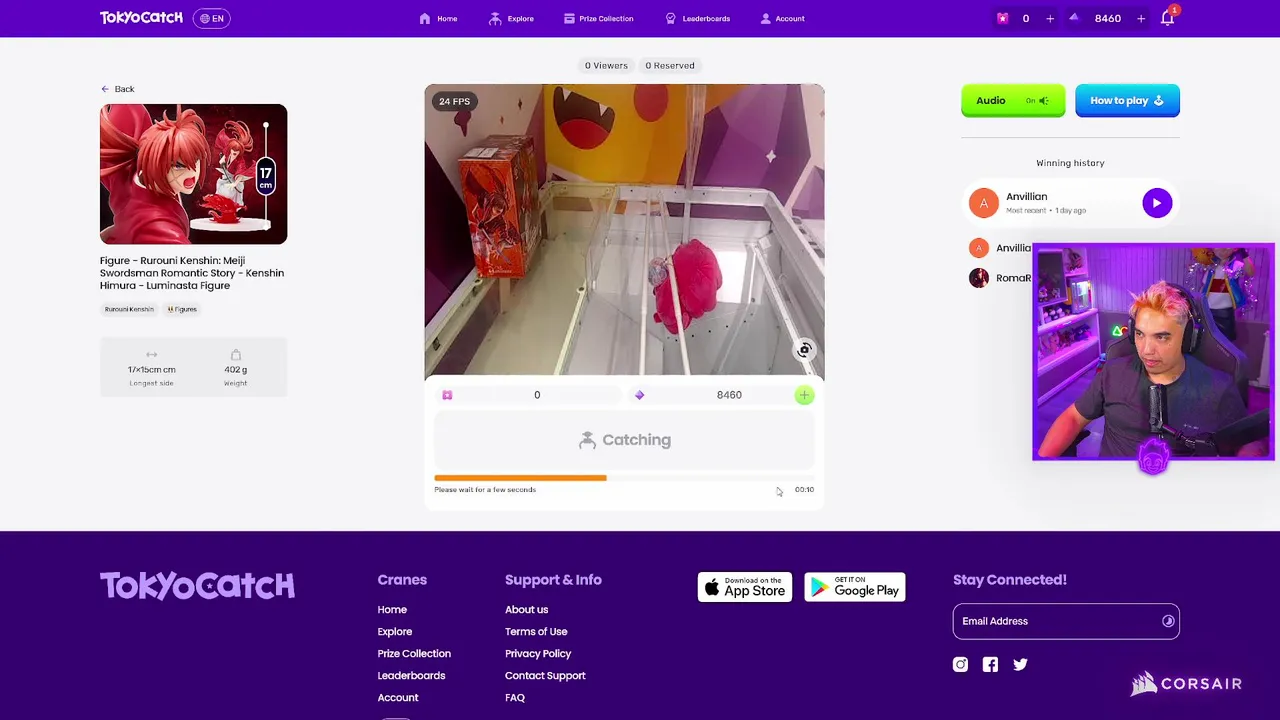Viewport: 1280px width, 720px height.
Task: Open footer Prize Collection link
Action: 414,653
